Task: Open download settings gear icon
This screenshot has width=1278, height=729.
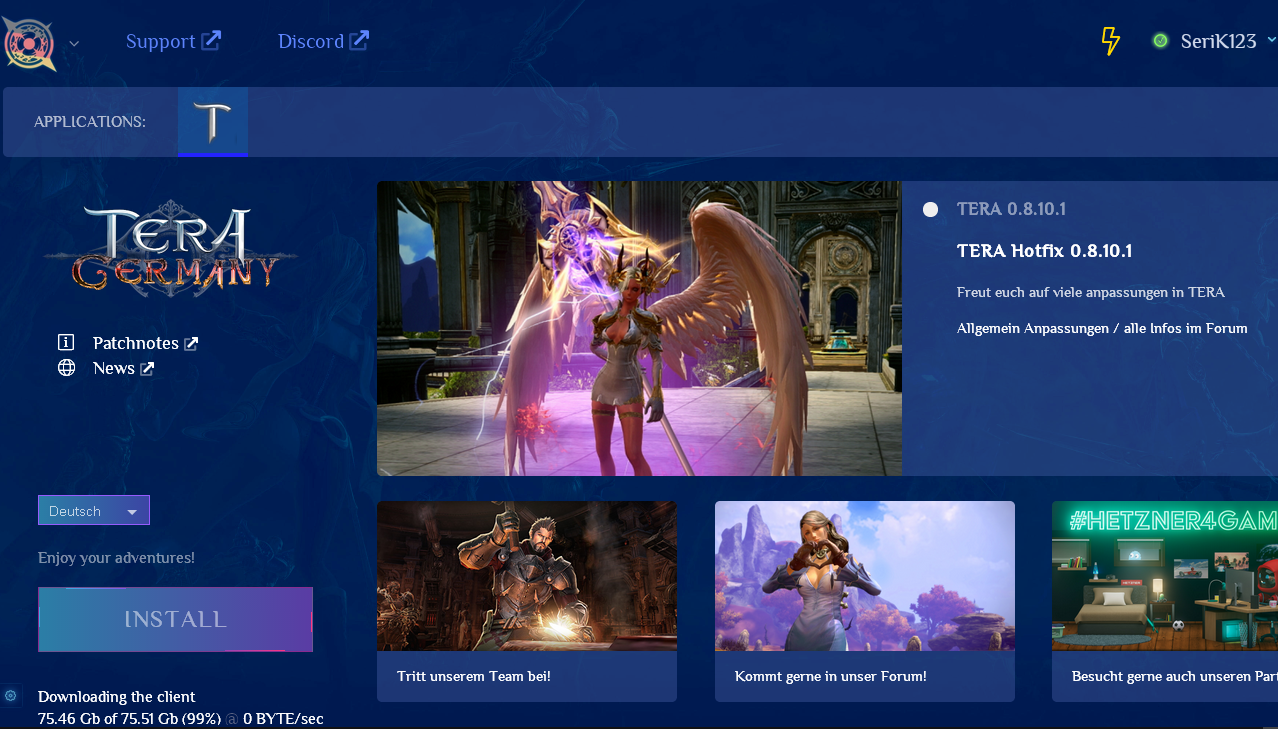Action: click(x=11, y=695)
